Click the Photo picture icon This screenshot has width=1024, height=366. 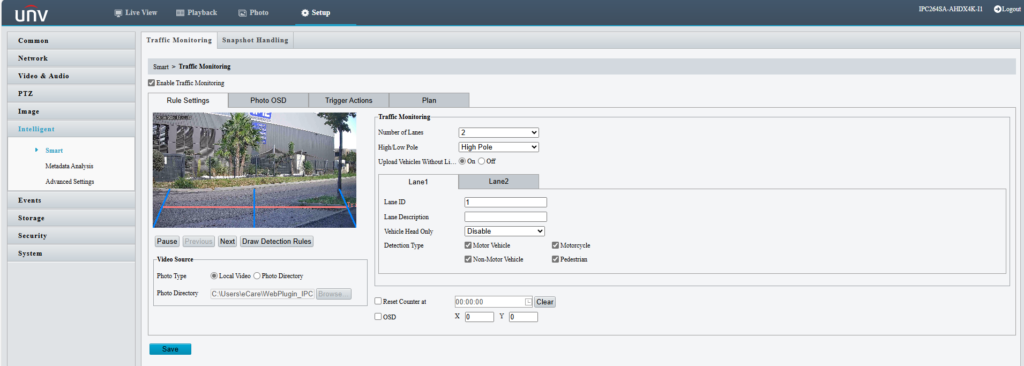(242, 12)
